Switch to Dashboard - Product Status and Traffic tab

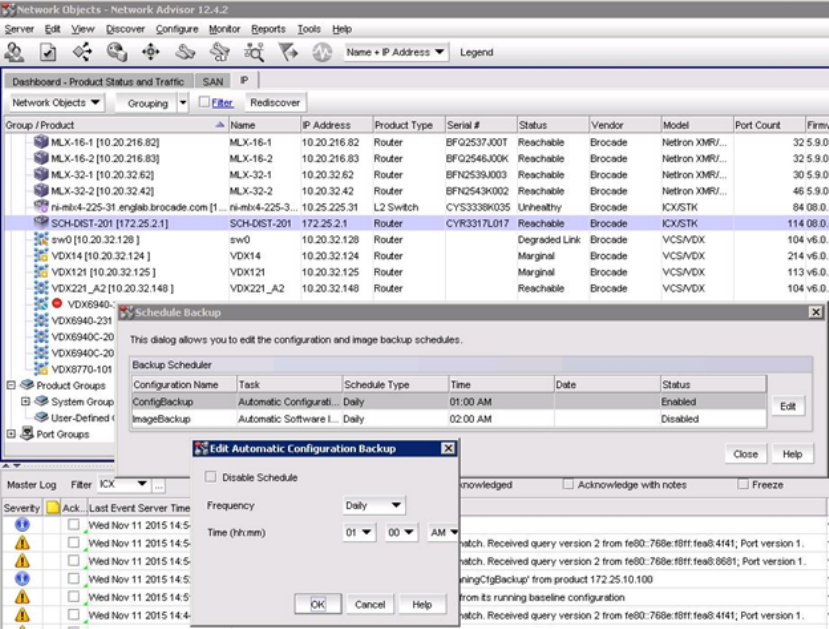(98, 81)
